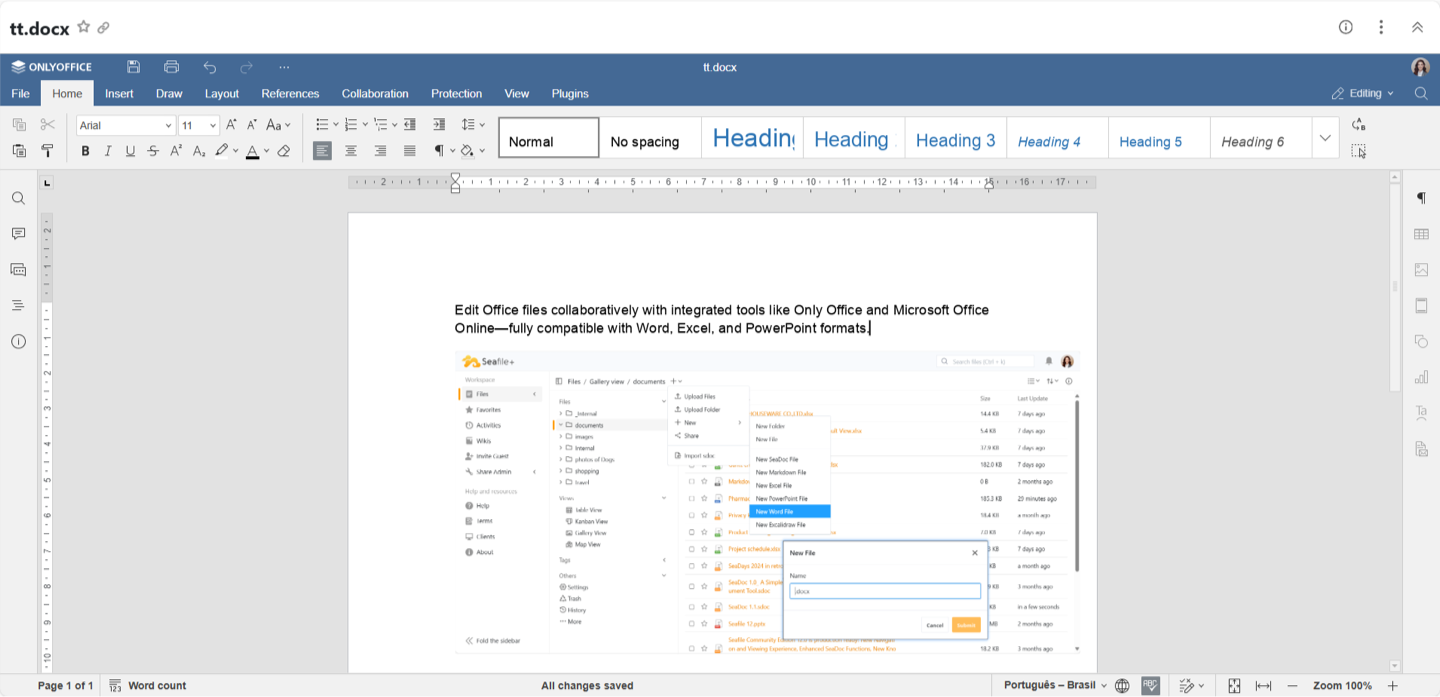Switch to the Plugins tab
The height and width of the screenshot is (697, 1440).
[x=570, y=93]
